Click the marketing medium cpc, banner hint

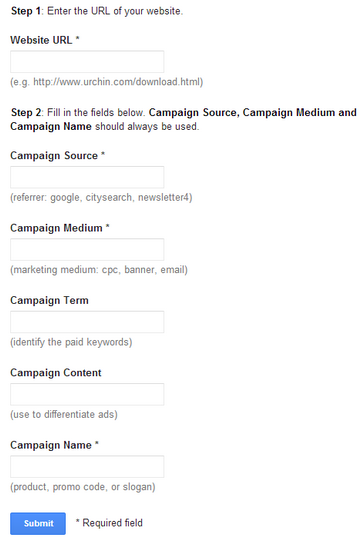click(99, 270)
